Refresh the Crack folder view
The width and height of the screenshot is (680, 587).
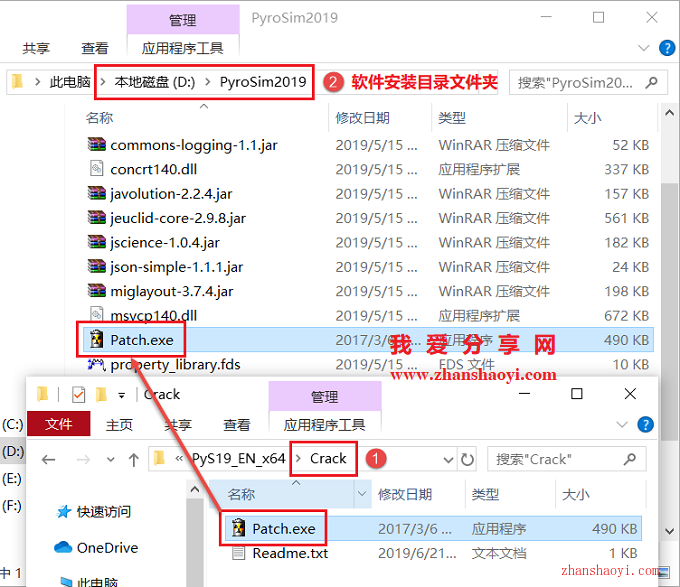[x=467, y=459]
